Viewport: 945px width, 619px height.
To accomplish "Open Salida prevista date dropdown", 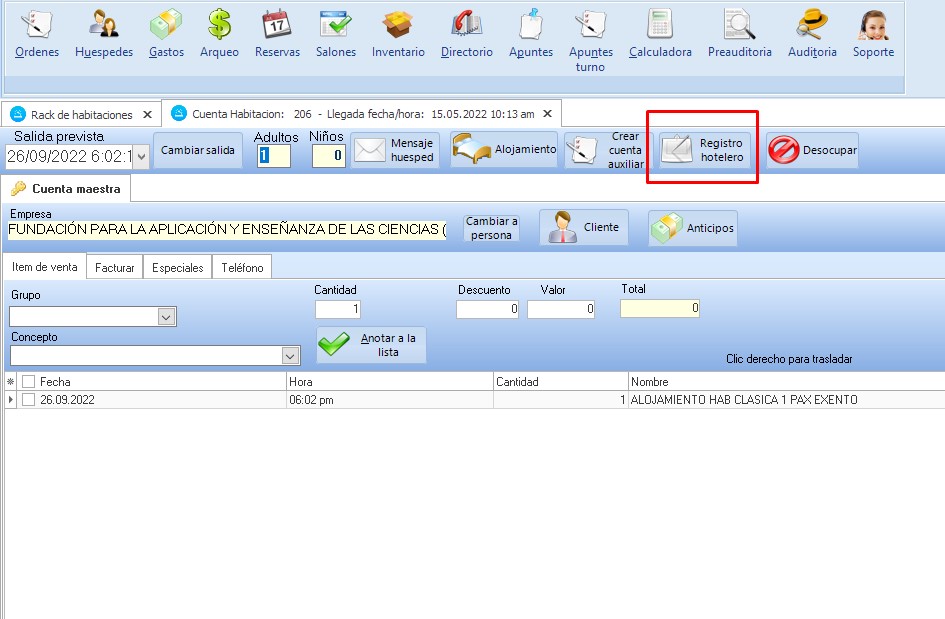I will pyautogui.click(x=141, y=157).
